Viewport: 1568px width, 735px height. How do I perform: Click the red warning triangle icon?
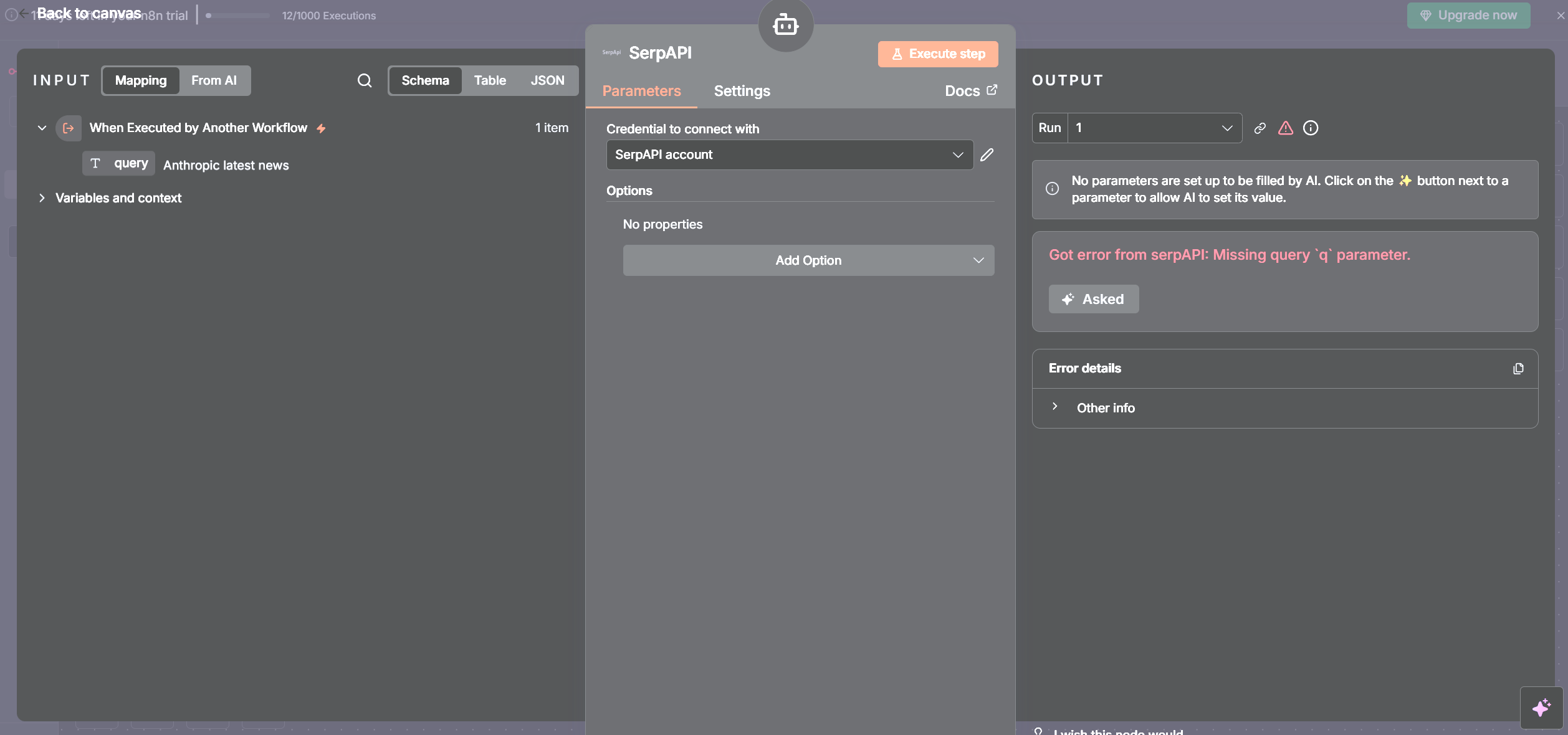click(x=1286, y=128)
